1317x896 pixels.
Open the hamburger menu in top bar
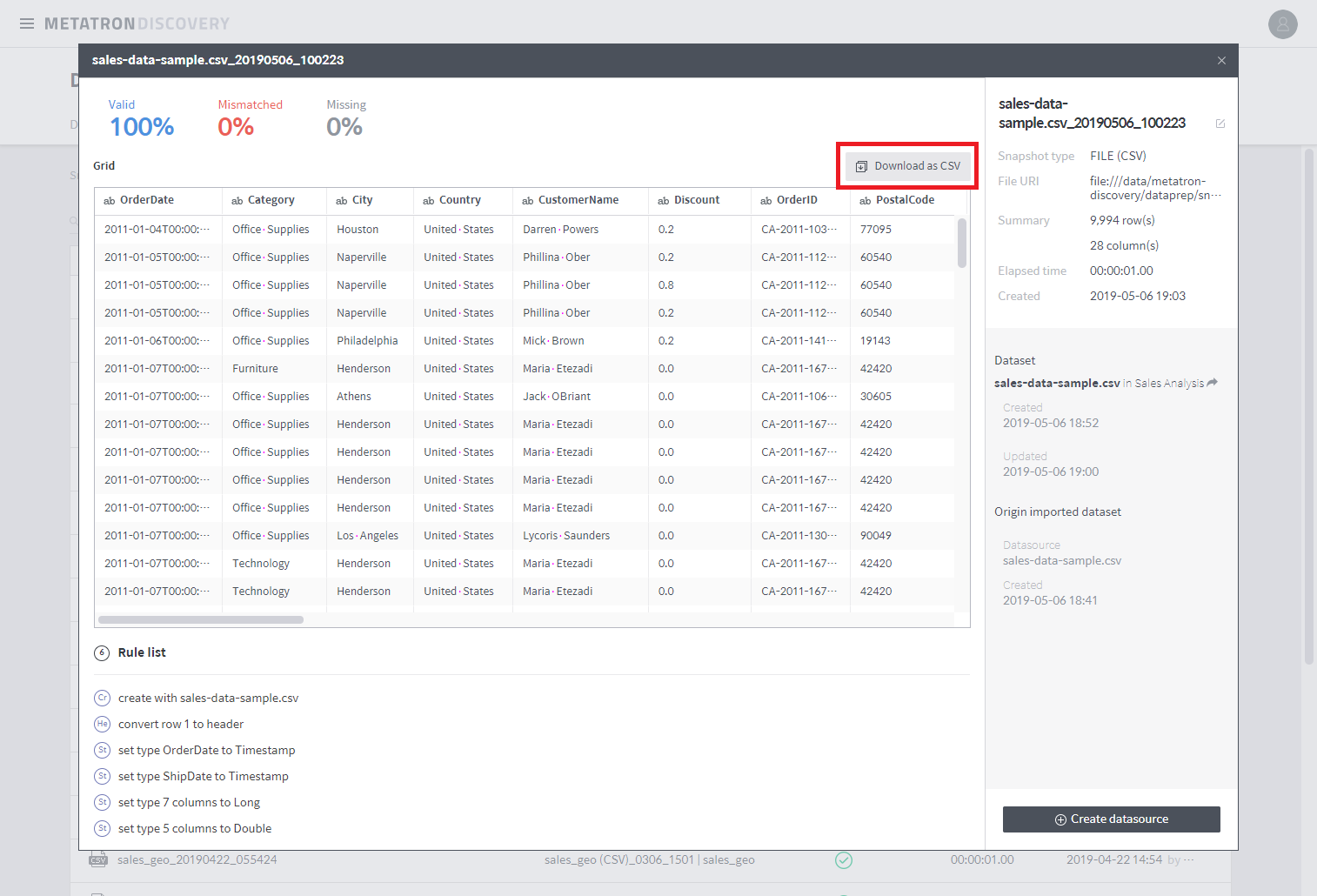(x=27, y=23)
